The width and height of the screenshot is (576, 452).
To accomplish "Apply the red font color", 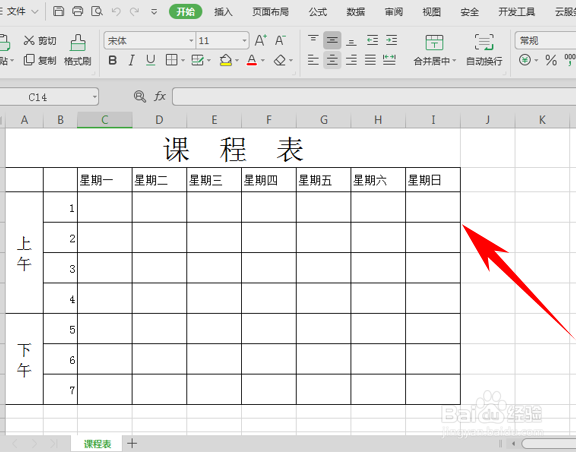I will coord(252,60).
